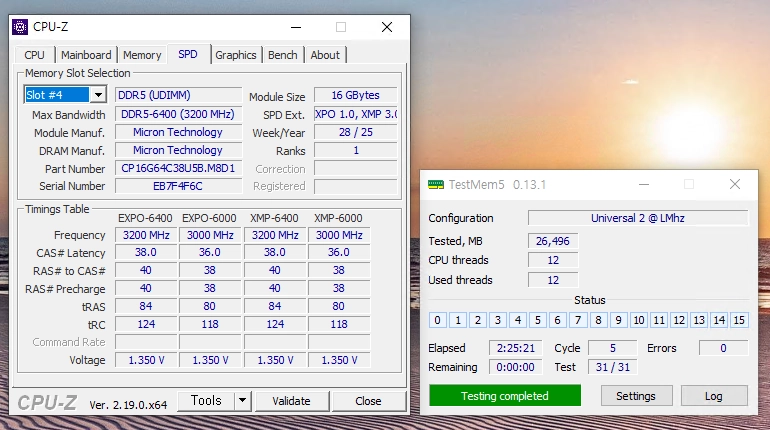This screenshot has height=430, width=770.
Task: Switch to the Memory tab
Action: coord(142,55)
